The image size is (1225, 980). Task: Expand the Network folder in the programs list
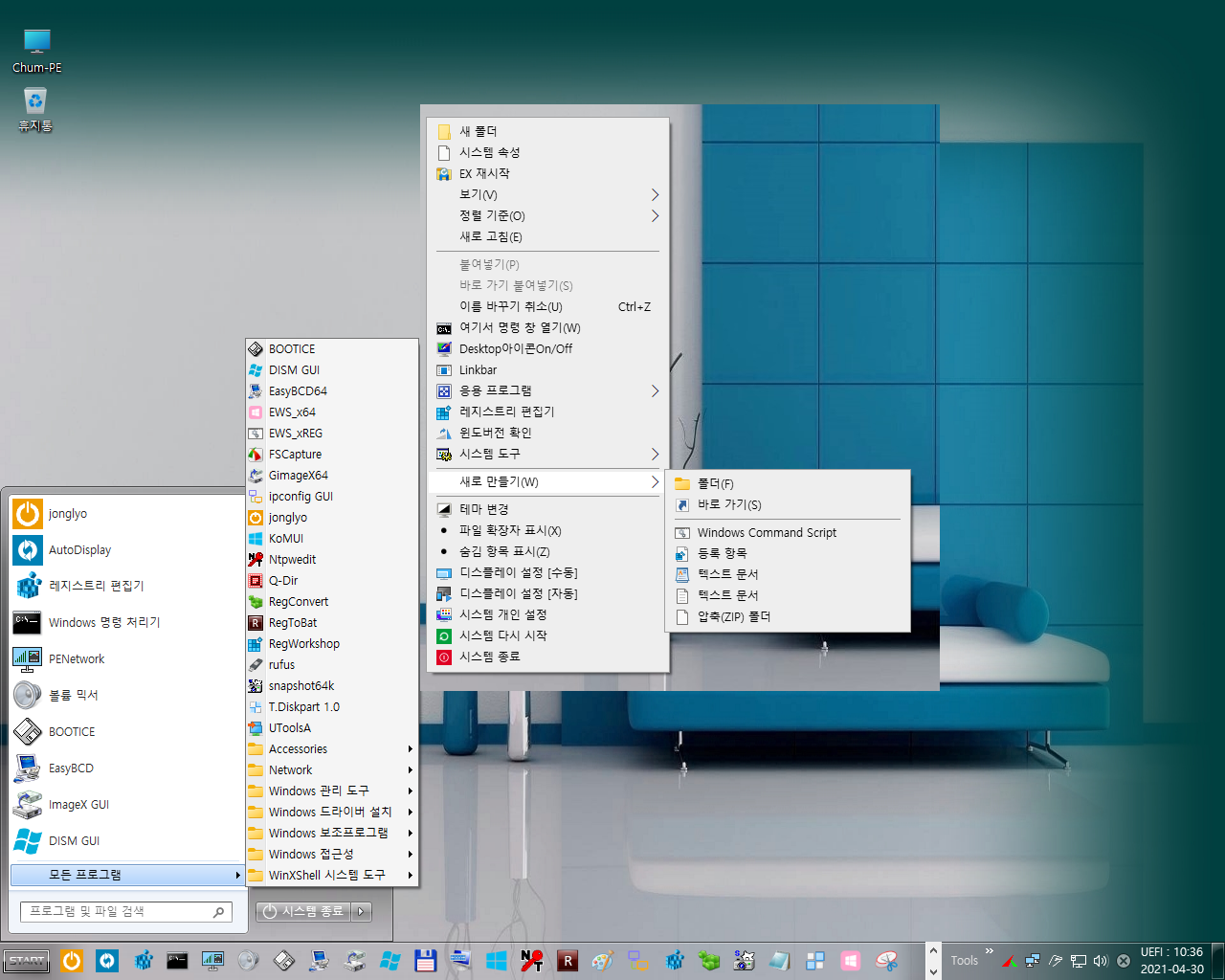click(332, 770)
